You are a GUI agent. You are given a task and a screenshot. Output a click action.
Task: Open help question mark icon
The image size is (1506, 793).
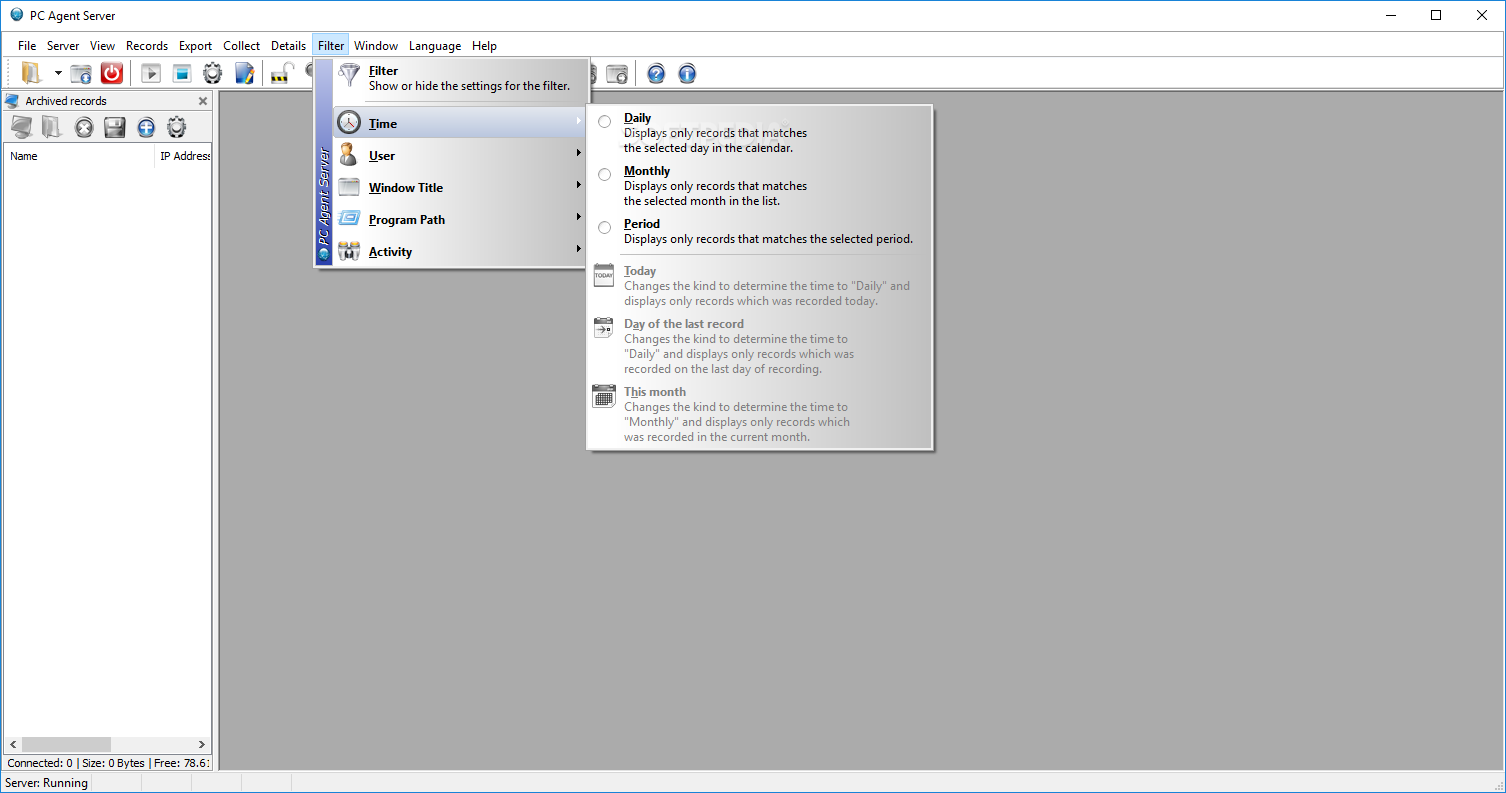click(x=656, y=73)
